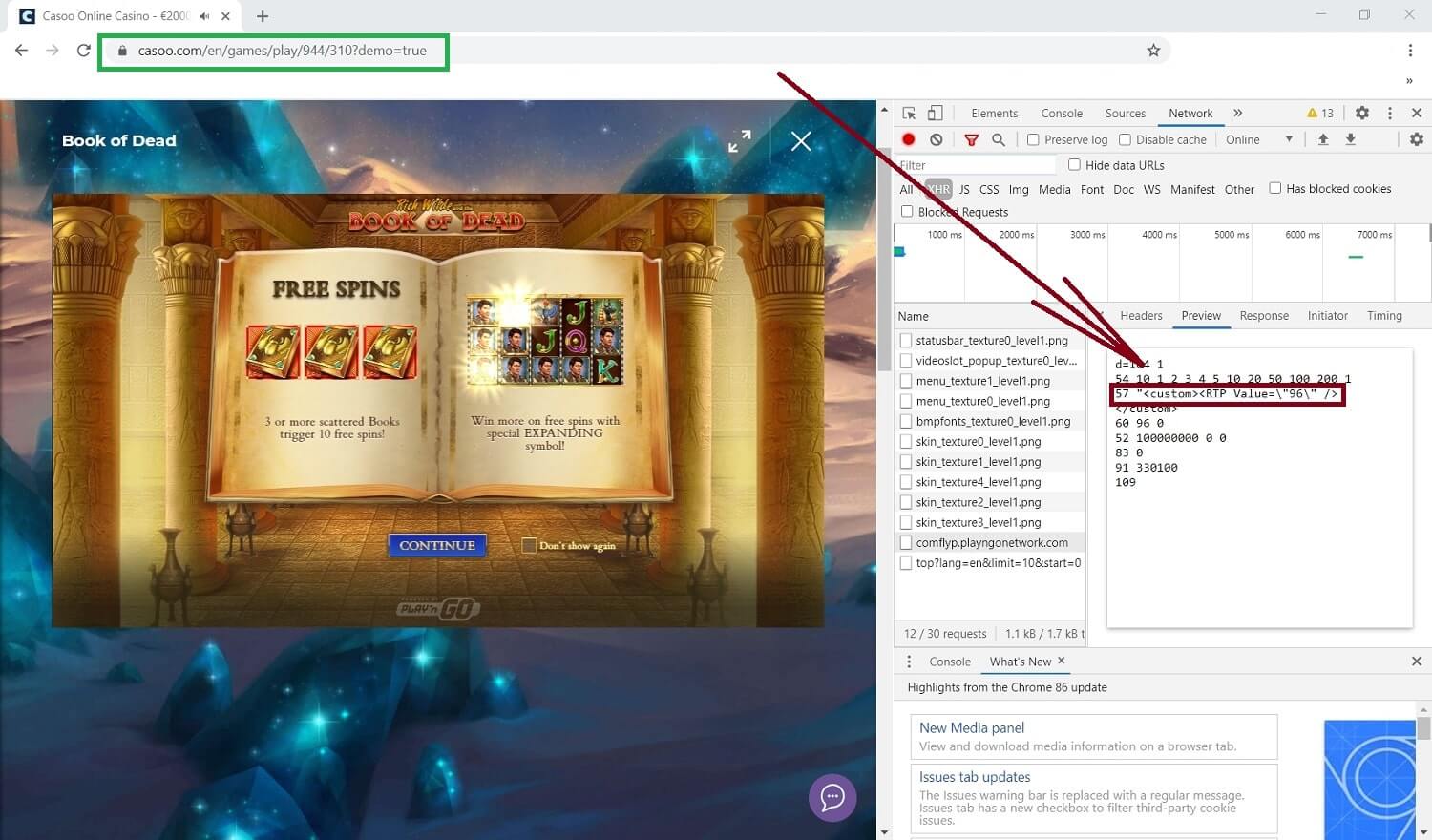
Task: Open the Issues tab updates card
Action: [x=1094, y=799]
